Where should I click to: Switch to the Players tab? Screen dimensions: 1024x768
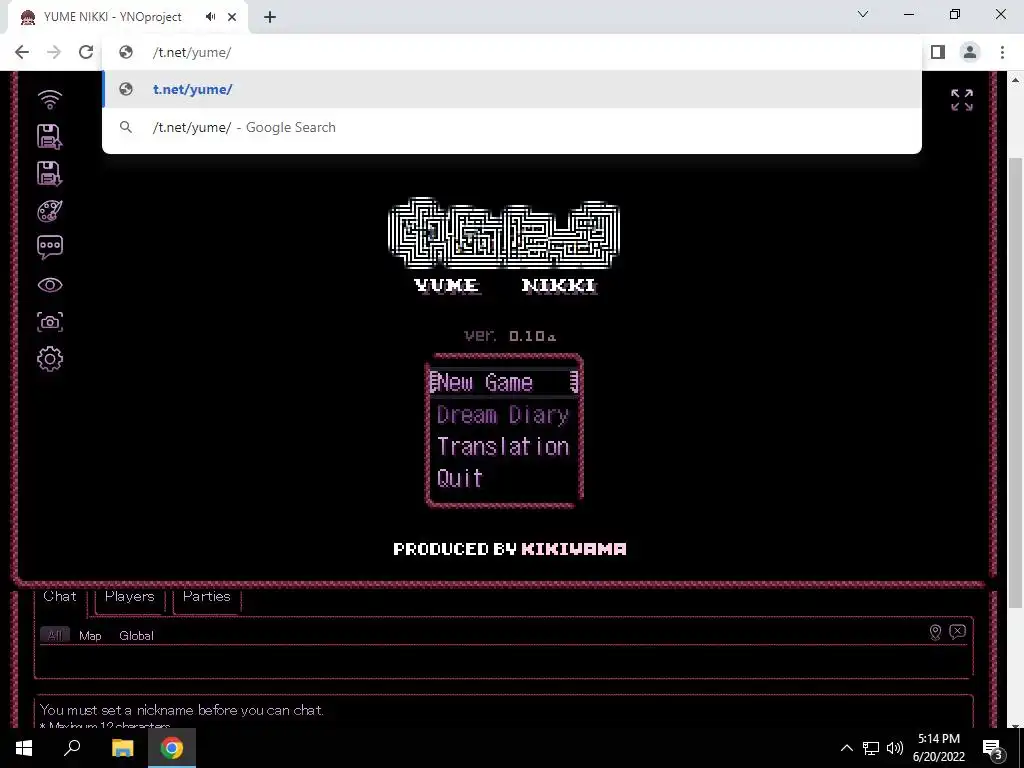pyautogui.click(x=129, y=596)
